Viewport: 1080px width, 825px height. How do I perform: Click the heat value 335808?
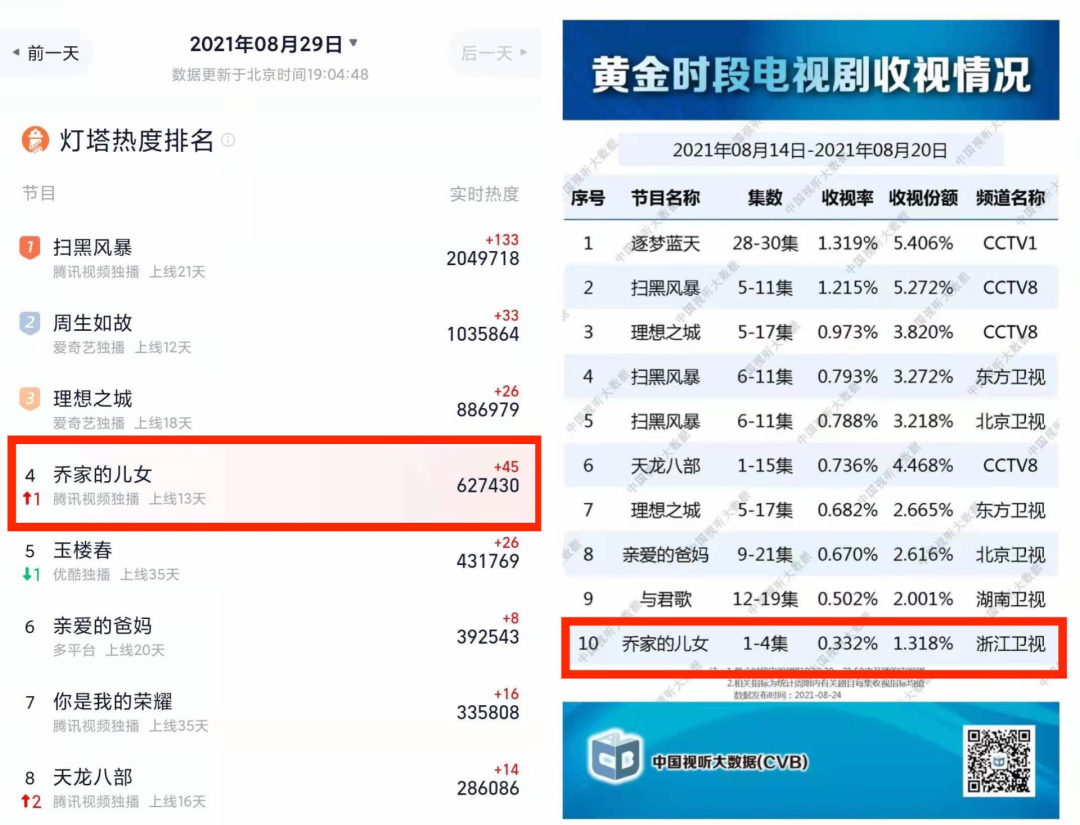pos(488,713)
